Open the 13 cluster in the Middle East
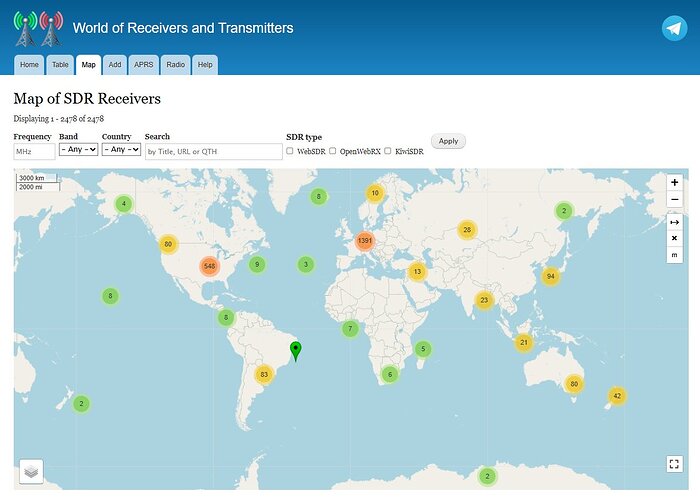Screen dimensions: 700x500 pyautogui.click(x=417, y=271)
